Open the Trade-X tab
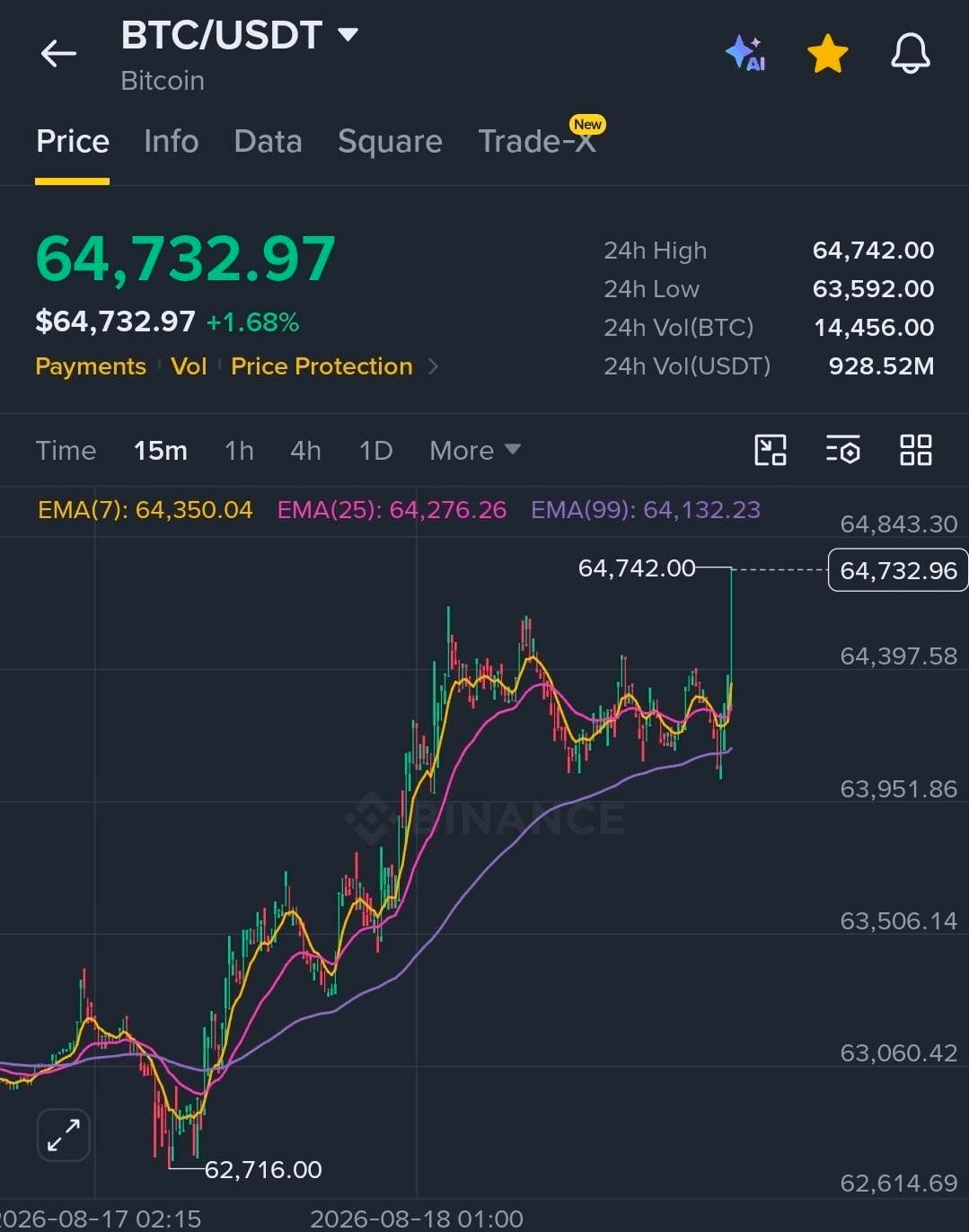Screen dimensions: 969x1232 [537, 141]
